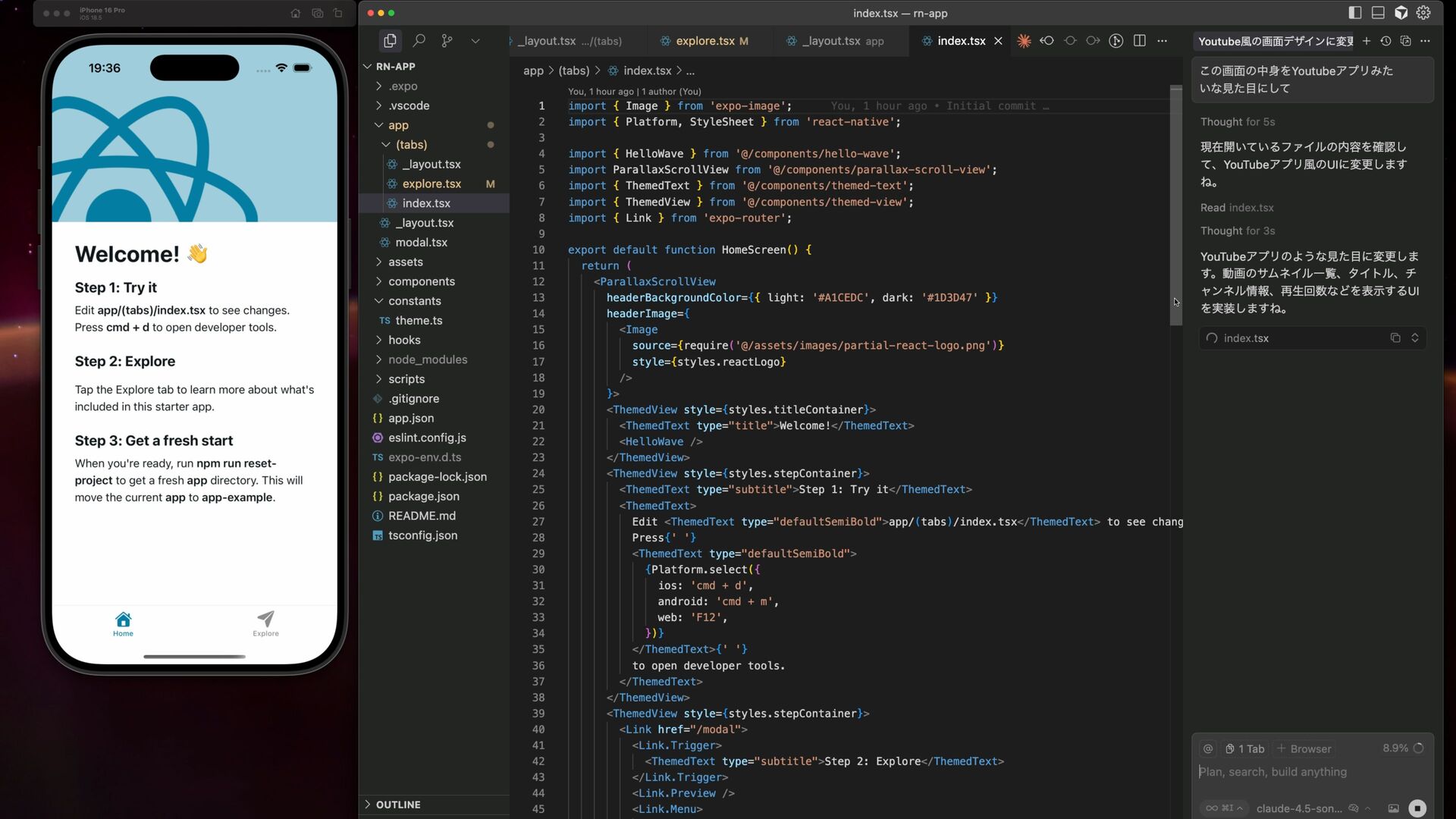Screen dimensions: 1456x819
Task: Open package.json in file explorer
Action: [x=423, y=496]
